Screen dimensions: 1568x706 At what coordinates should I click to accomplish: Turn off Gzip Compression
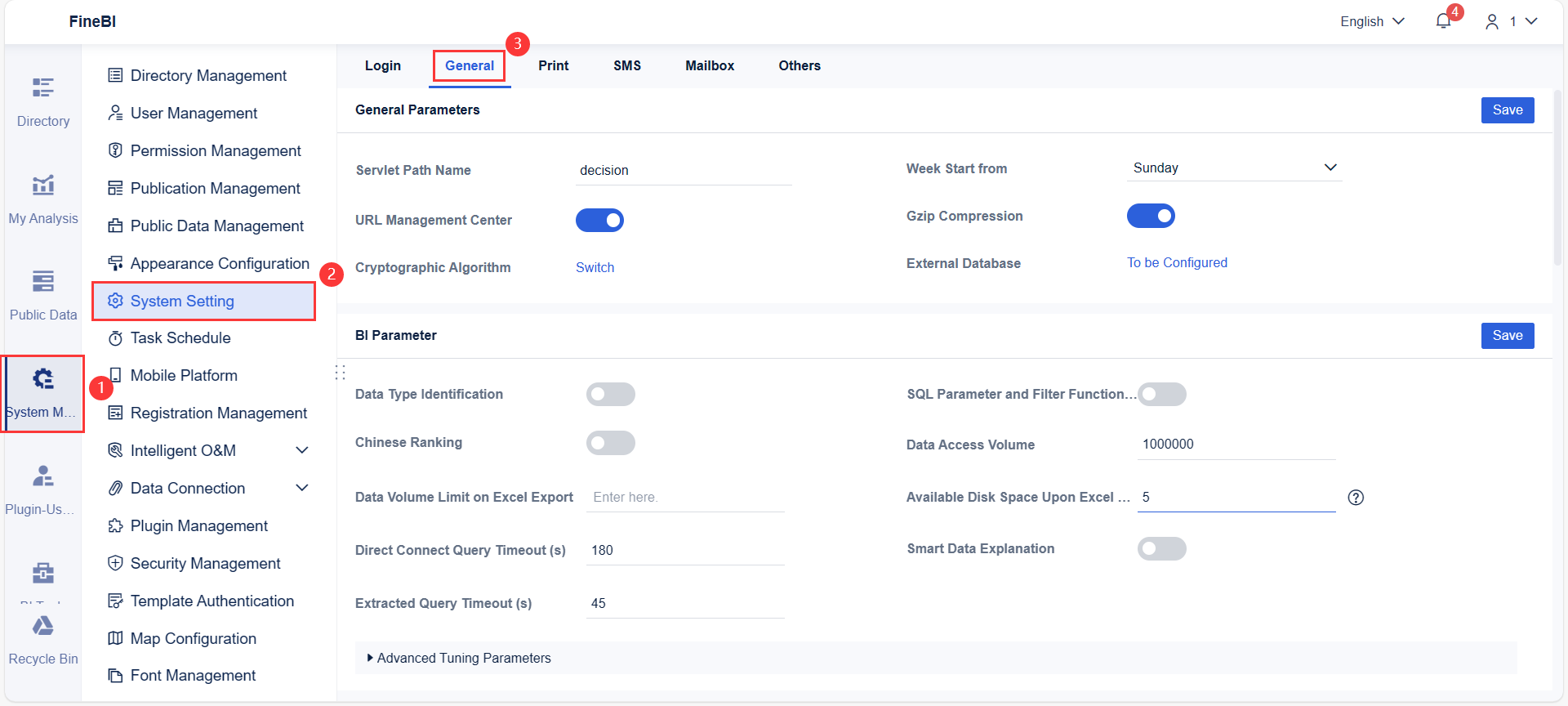[x=1151, y=216]
